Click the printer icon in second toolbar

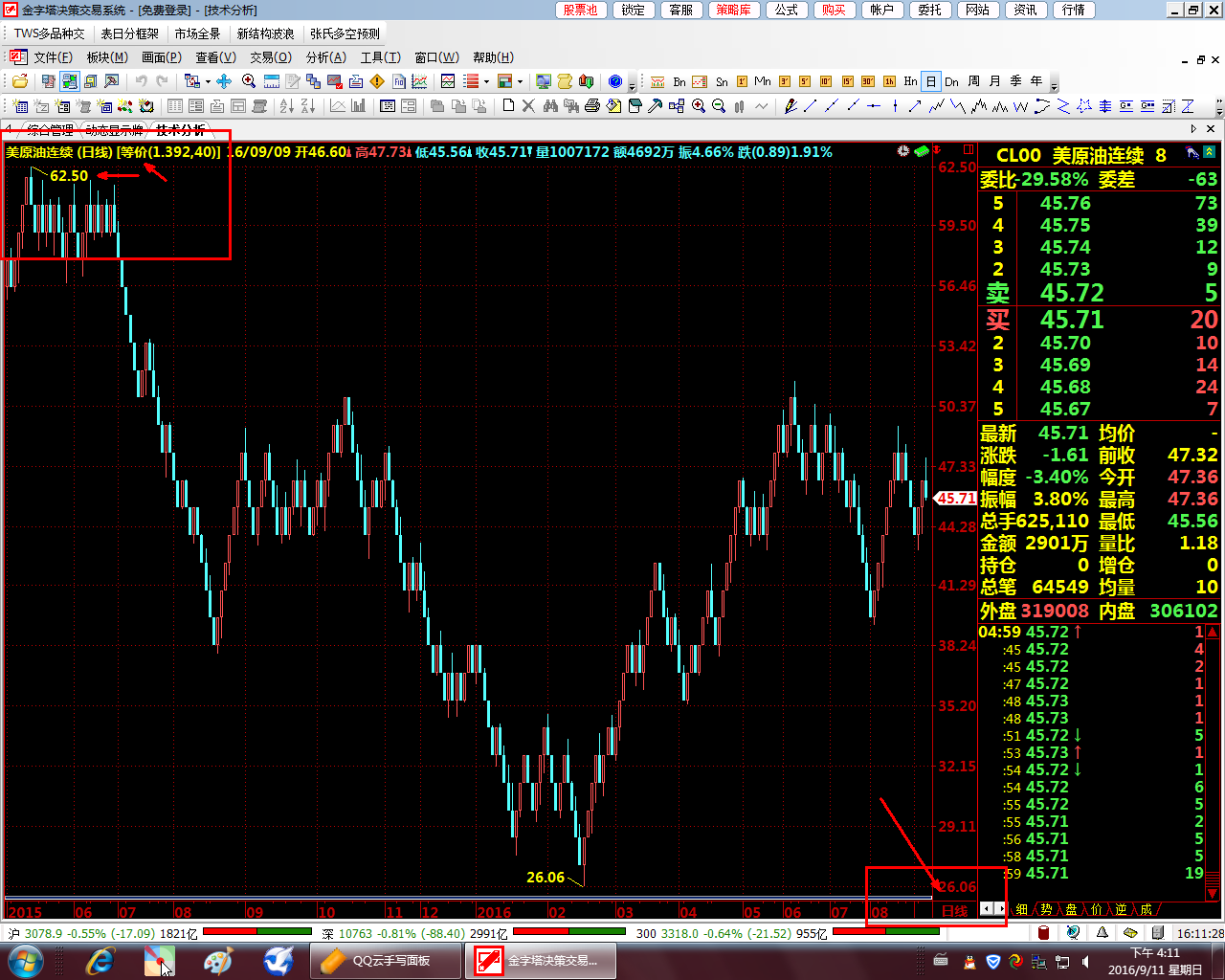click(591, 106)
